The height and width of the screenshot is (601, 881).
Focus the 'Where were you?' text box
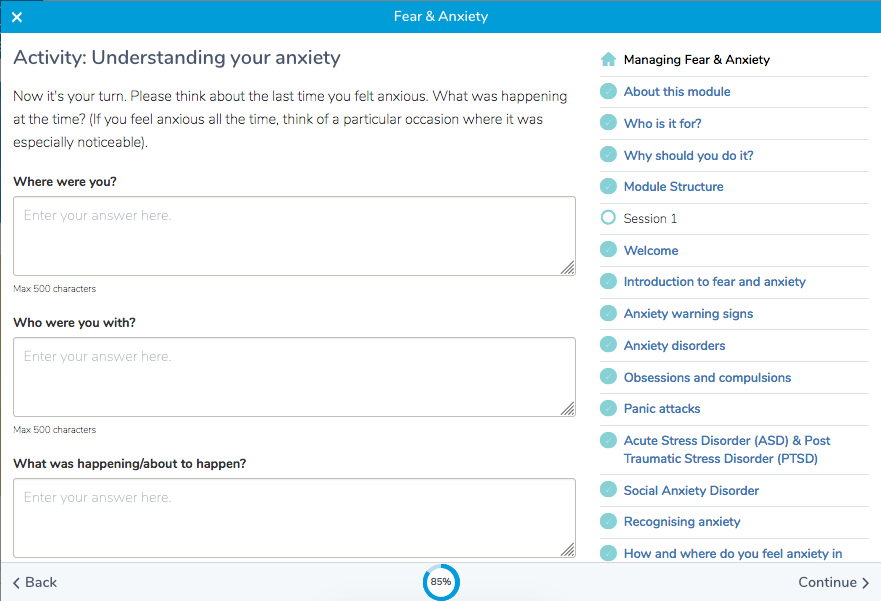(x=294, y=235)
